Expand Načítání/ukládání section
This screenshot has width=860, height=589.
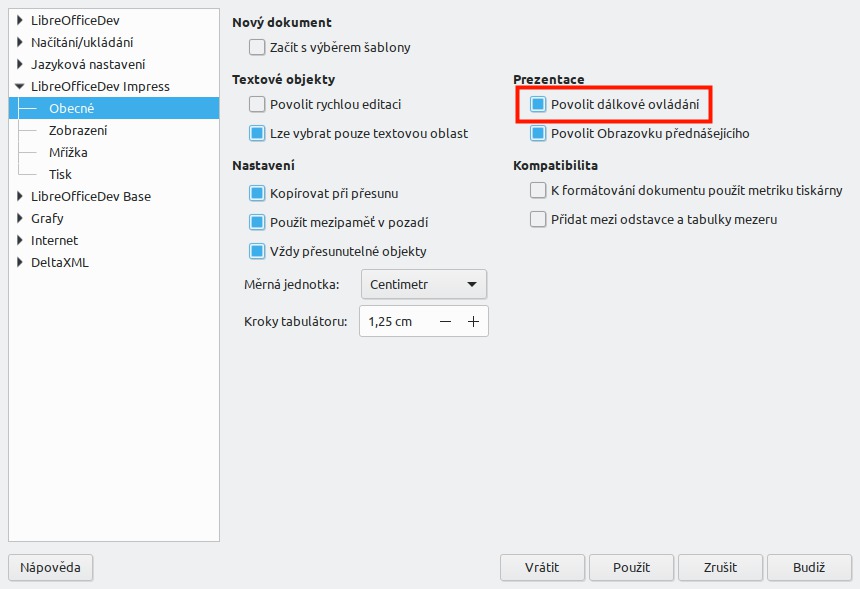pos(20,42)
